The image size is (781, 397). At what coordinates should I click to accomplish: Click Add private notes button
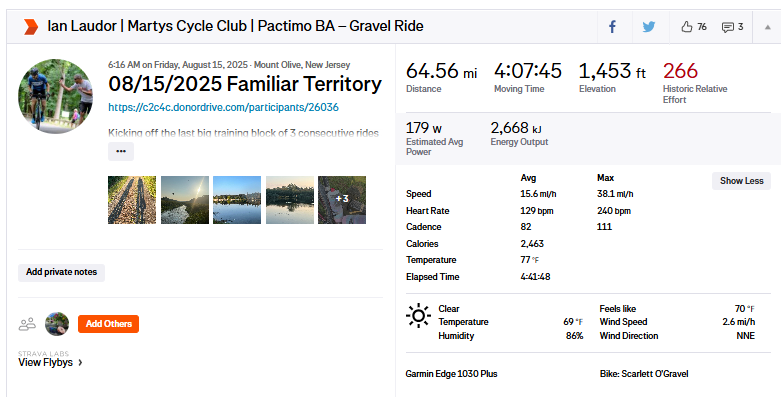pos(61,272)
